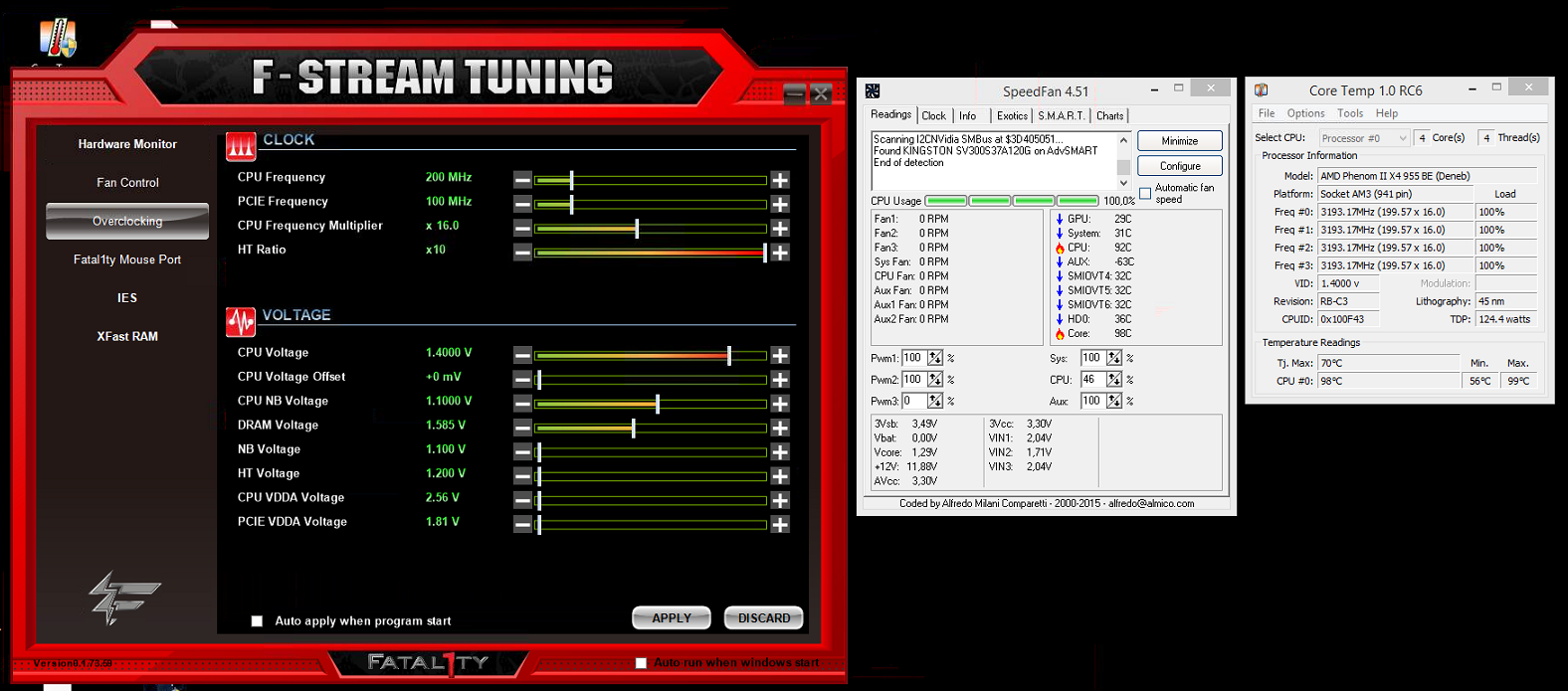Decrease CPU NB Voltage with minus button
1568x691 pixels.
(x=522, y=404)
